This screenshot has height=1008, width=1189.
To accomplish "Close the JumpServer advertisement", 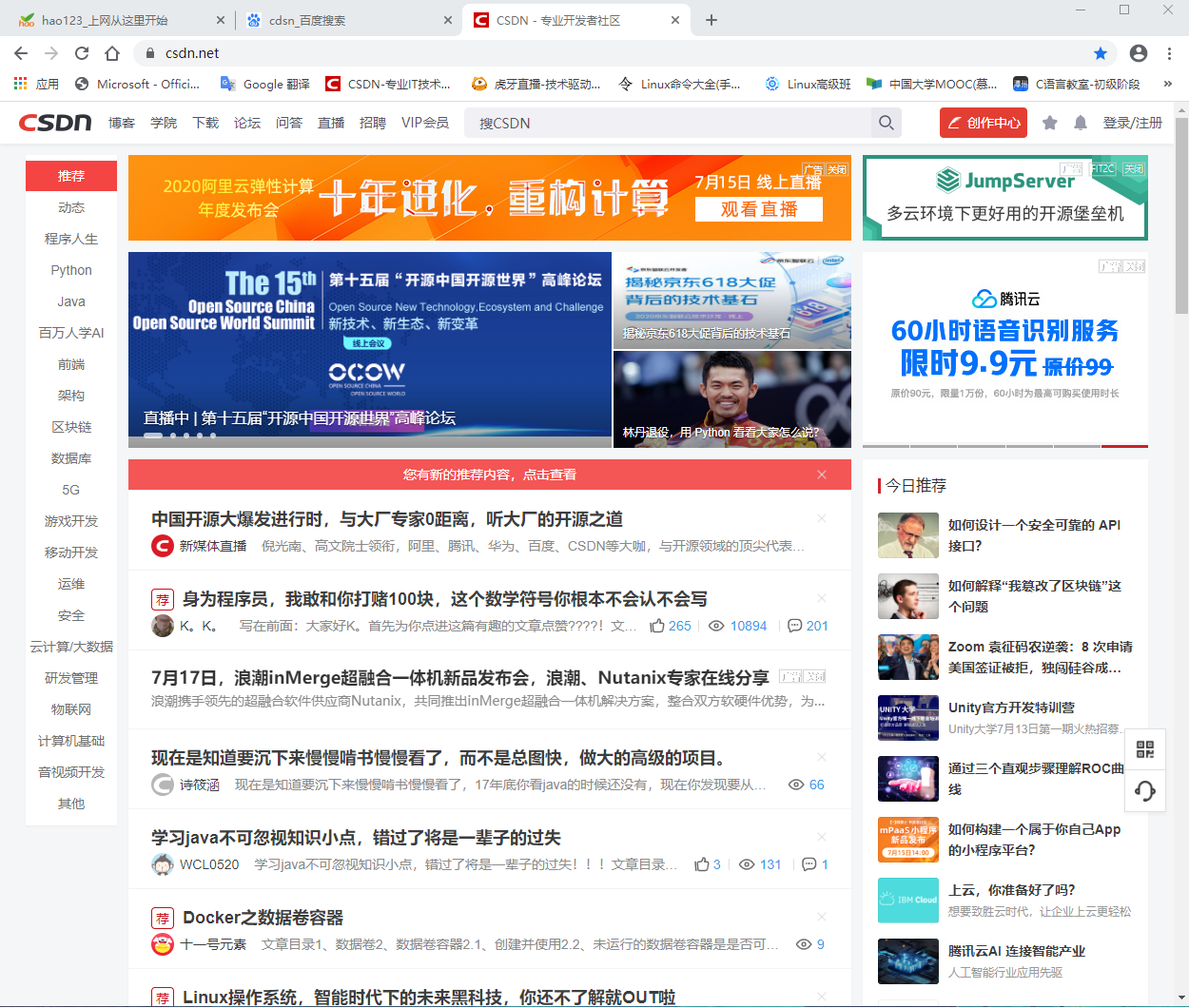I will click(x=1134, y=168).
